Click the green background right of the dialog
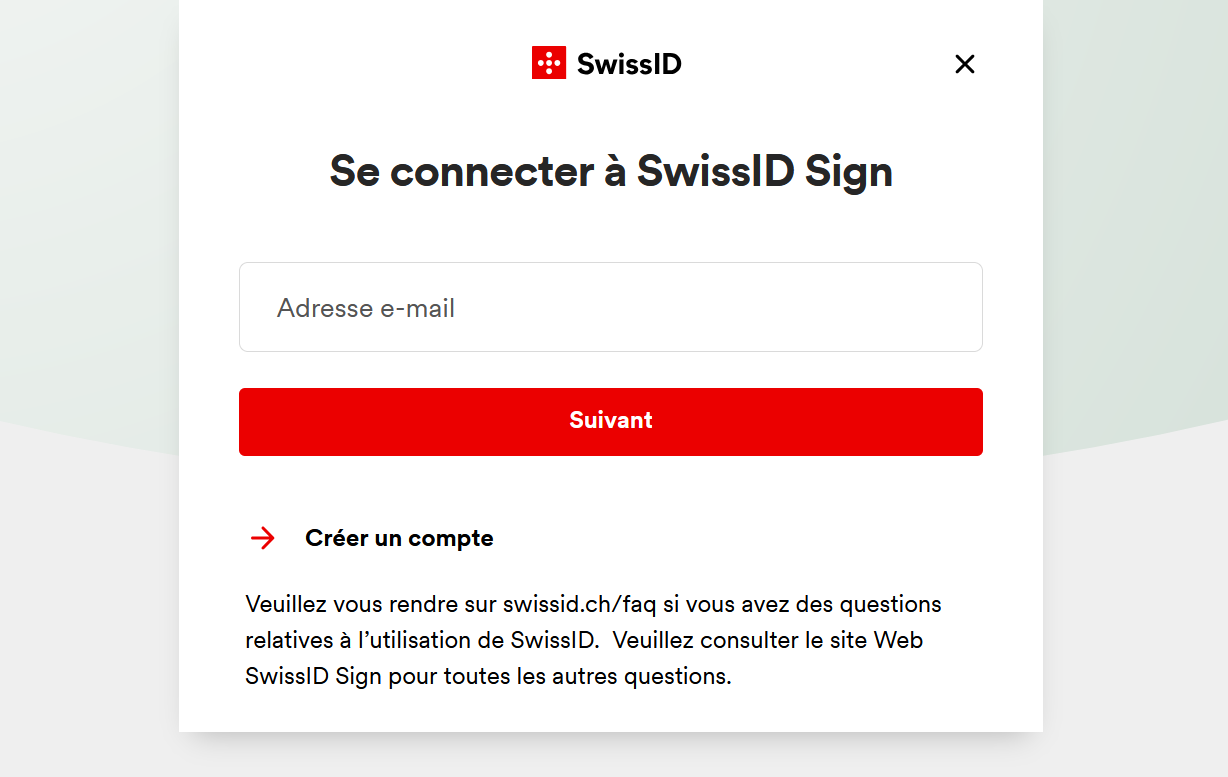 pyautogui.click(x=1135, y=200)
